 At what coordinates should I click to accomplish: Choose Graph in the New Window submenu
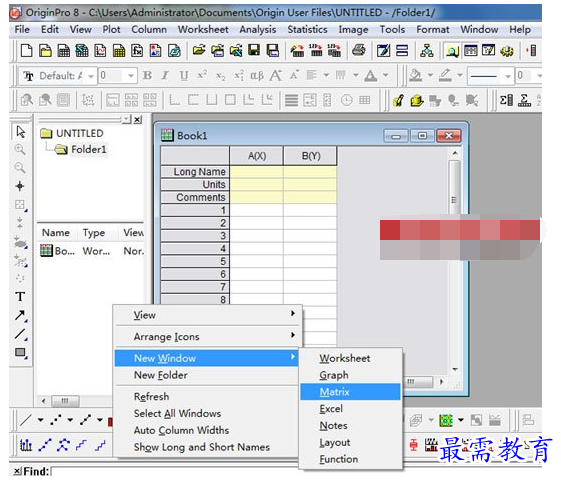pyautogui.click(x=350, y=375)
